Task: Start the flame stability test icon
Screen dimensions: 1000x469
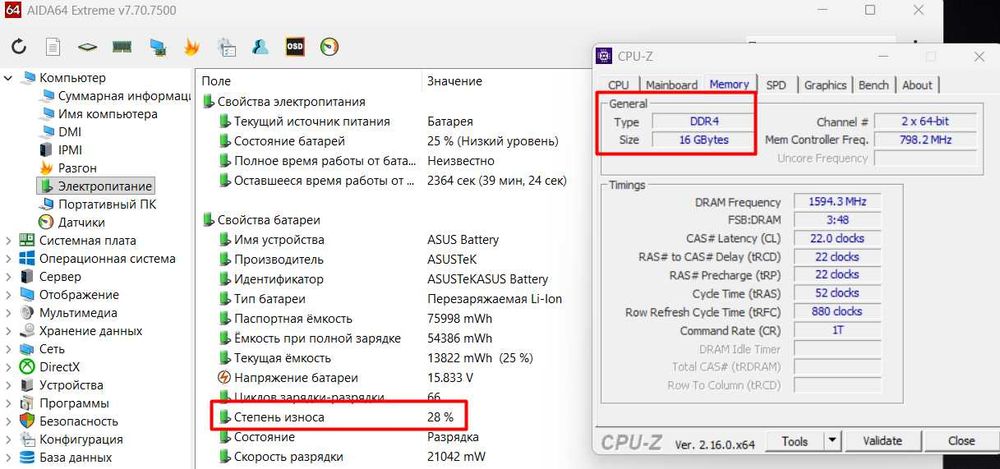Action: point(191,47)
